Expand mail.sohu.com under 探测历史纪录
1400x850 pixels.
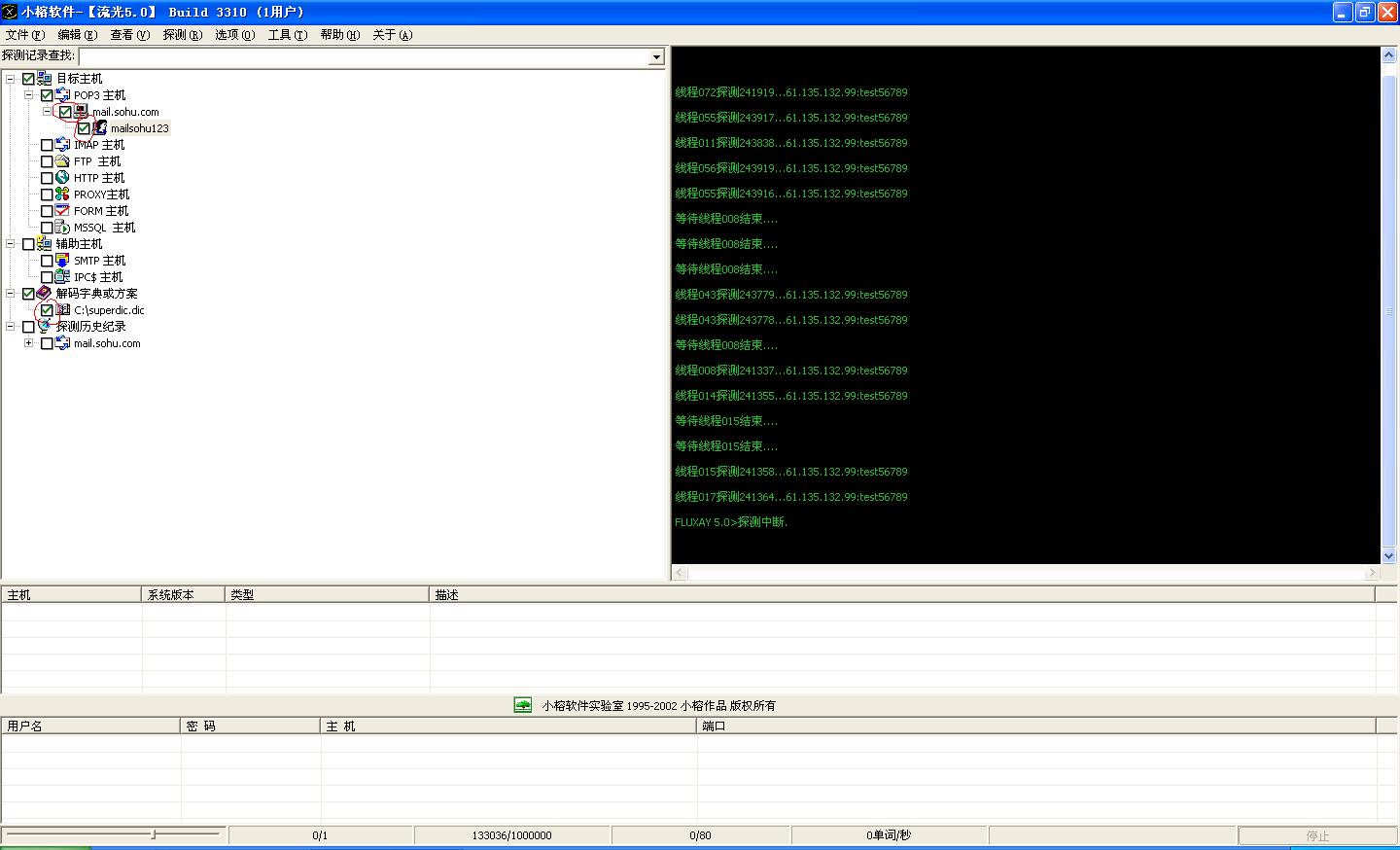[x=28, y=343]
